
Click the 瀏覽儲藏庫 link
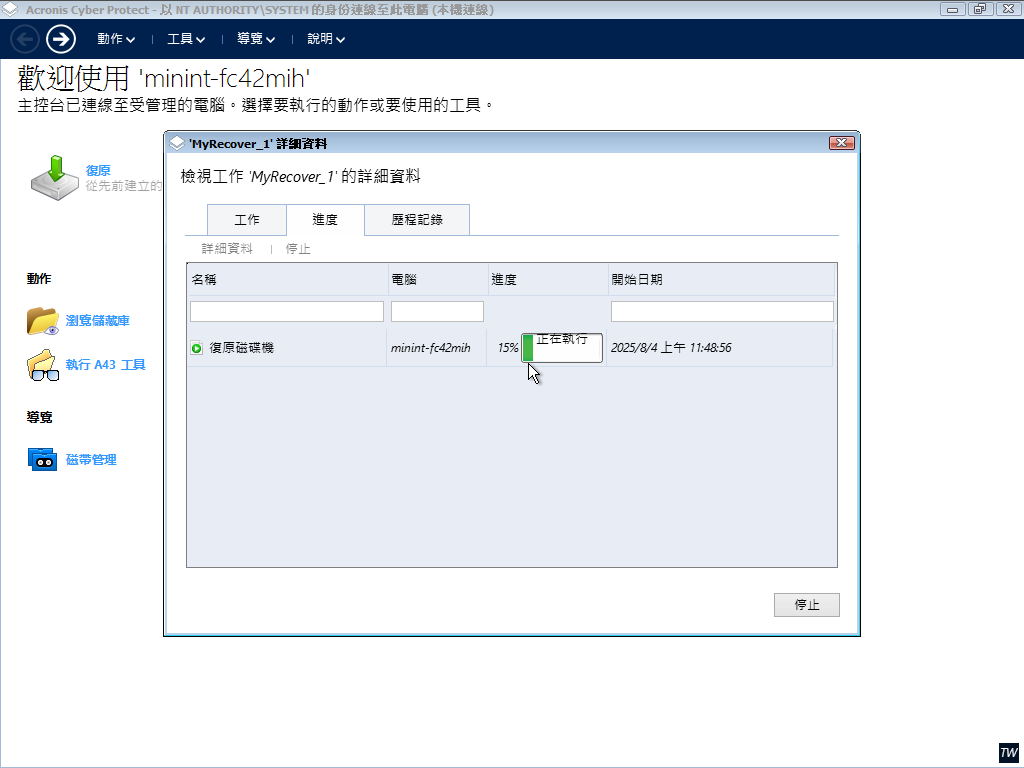(x=98, y=321)
